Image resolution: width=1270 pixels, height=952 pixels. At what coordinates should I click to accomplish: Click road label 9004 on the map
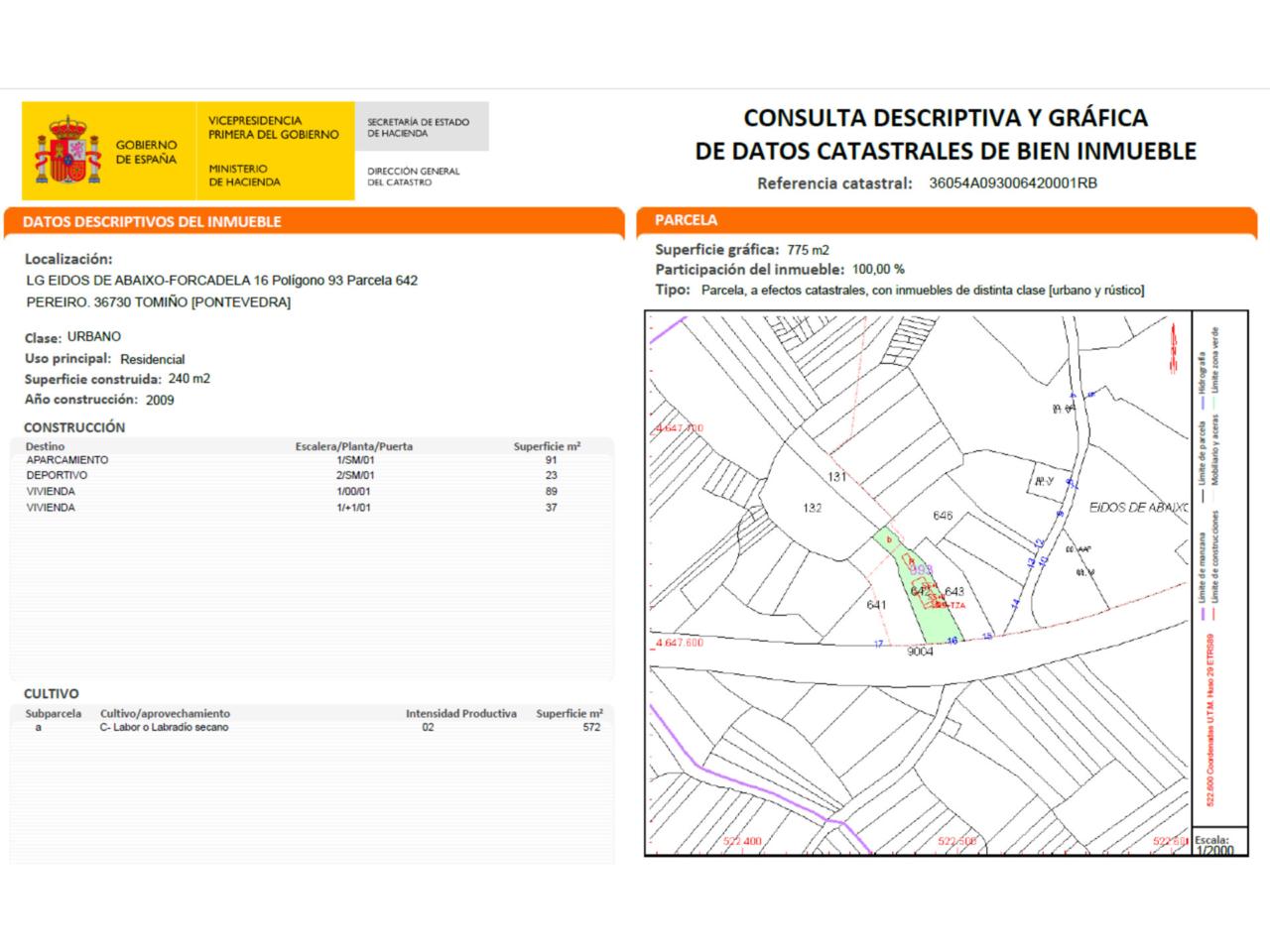click(921, 652)
